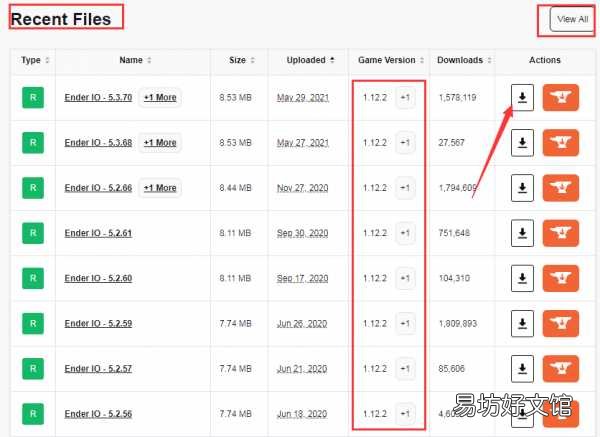Click the green R release badge for 5.3.70
Image resolution: width=600 pixels, height=437 pixels.
(33, 98)
